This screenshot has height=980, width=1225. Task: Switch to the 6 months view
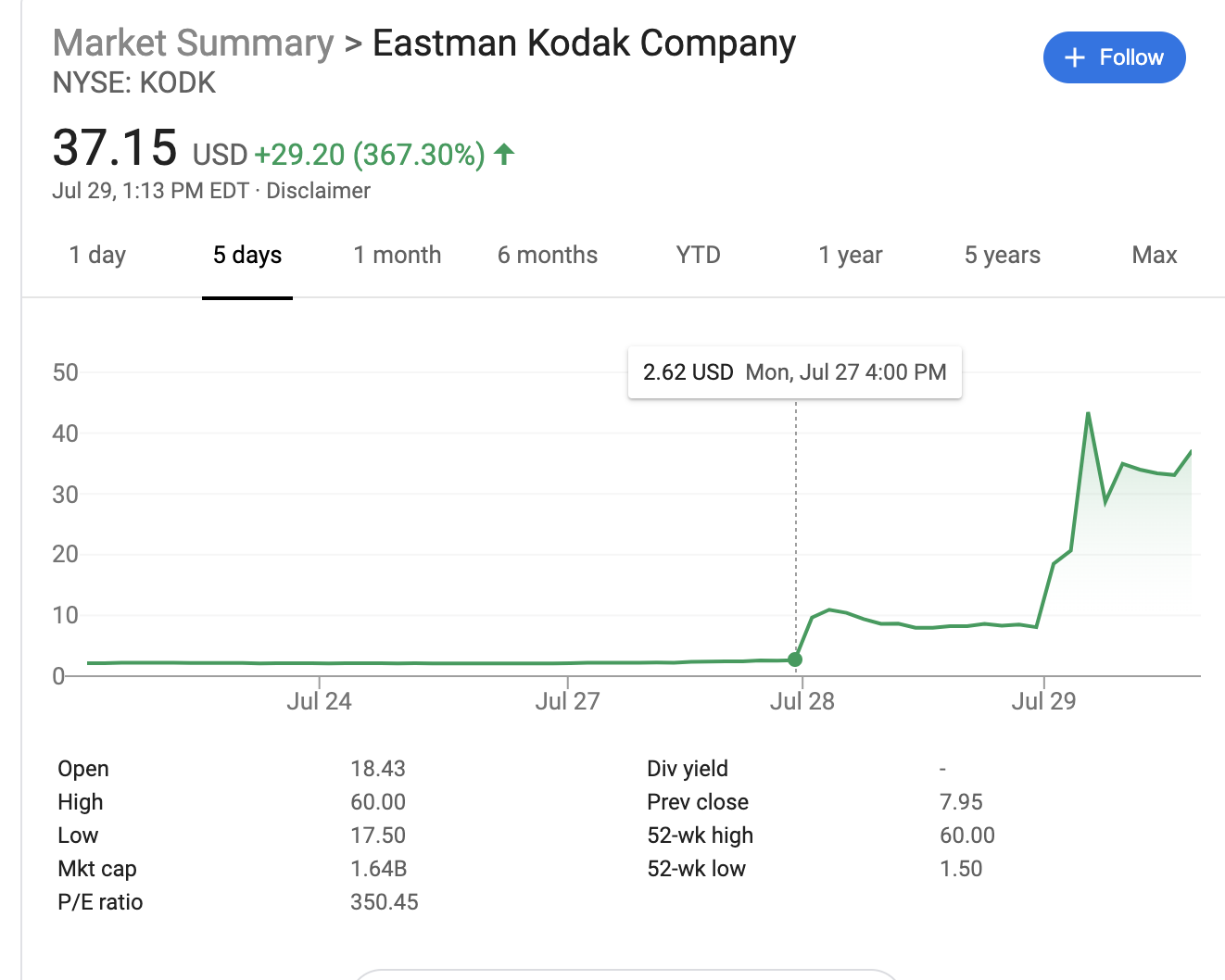(548, 255)
